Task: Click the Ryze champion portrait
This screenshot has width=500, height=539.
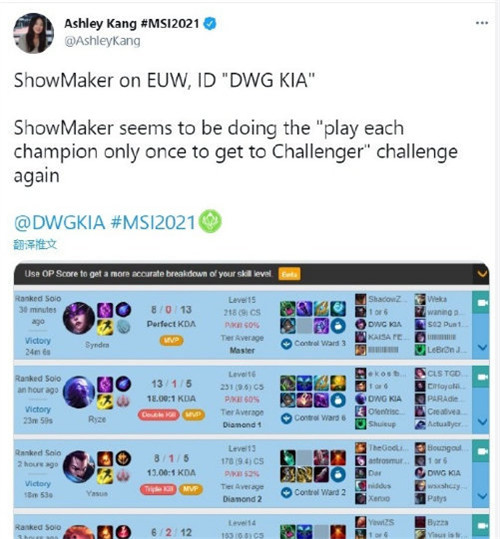Action: 79,392
